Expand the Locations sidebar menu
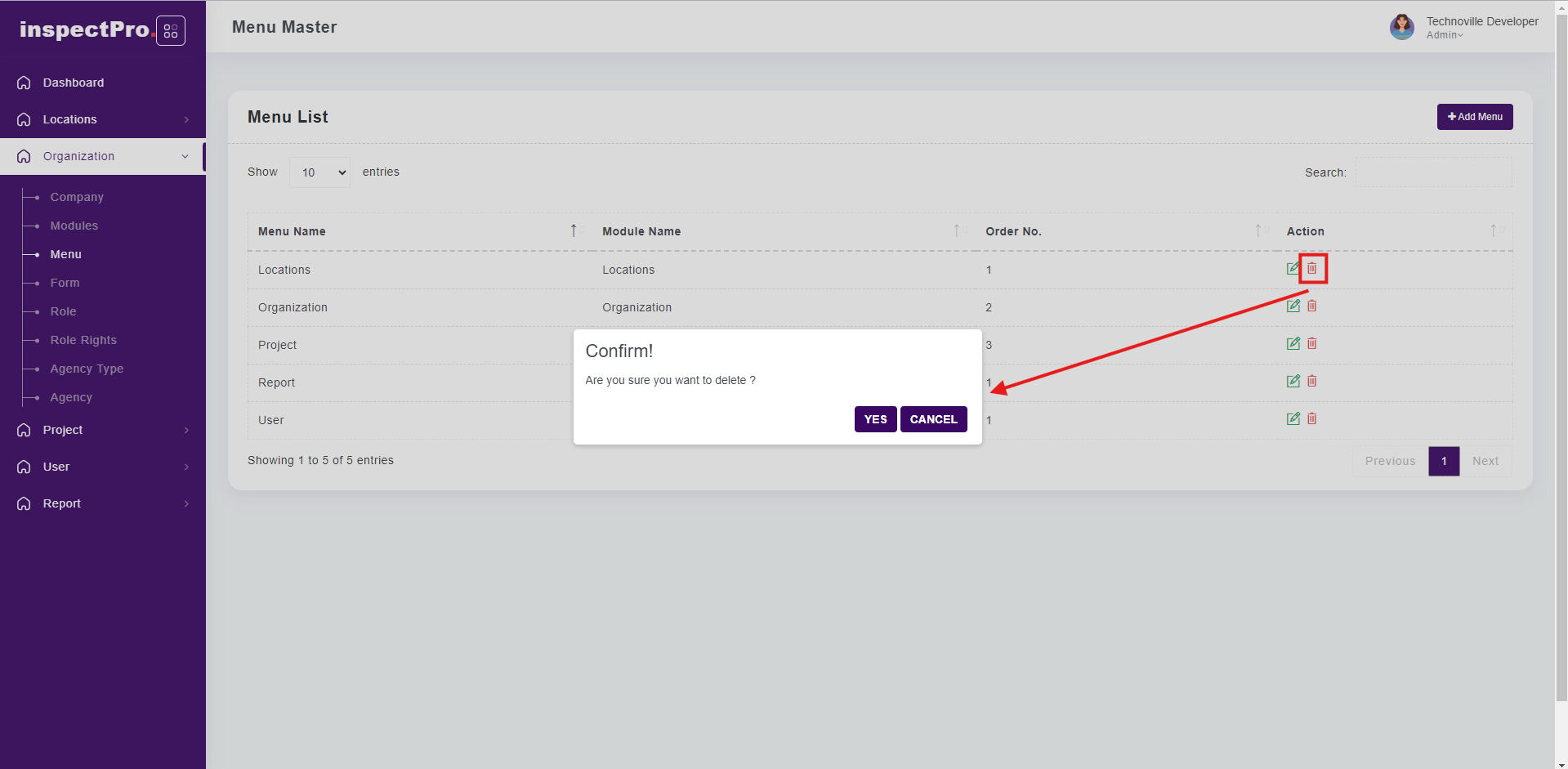The height and width of the screenshot is (769, 1568). [102, 119]
